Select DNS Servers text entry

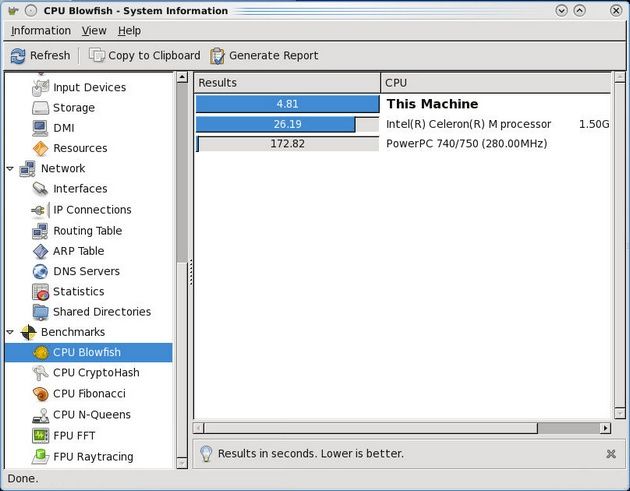tap(86, 271)
